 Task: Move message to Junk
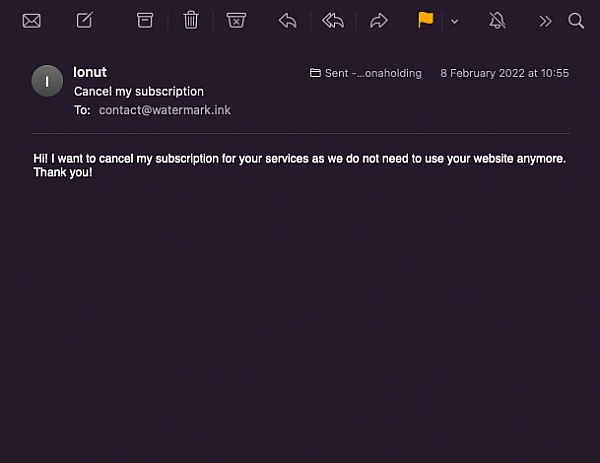[x=236, y=20]
